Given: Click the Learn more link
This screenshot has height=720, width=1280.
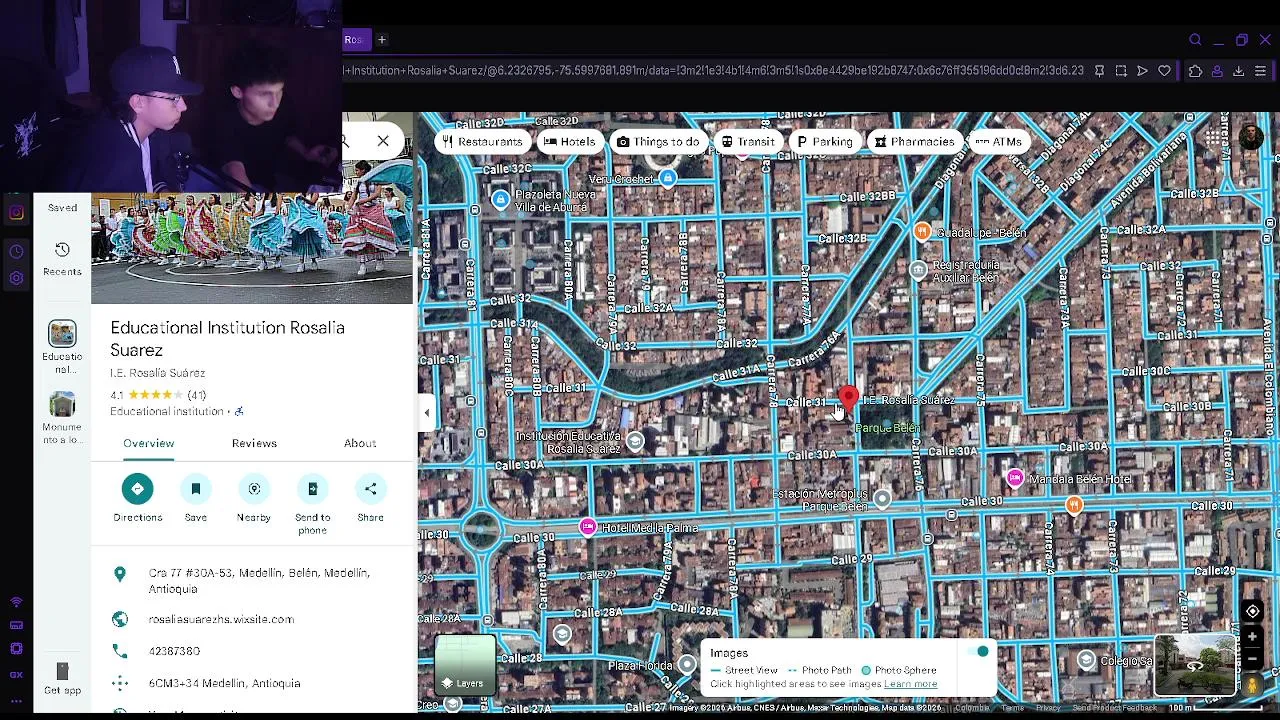Looking at the screenshot, I should pos(910,684).
